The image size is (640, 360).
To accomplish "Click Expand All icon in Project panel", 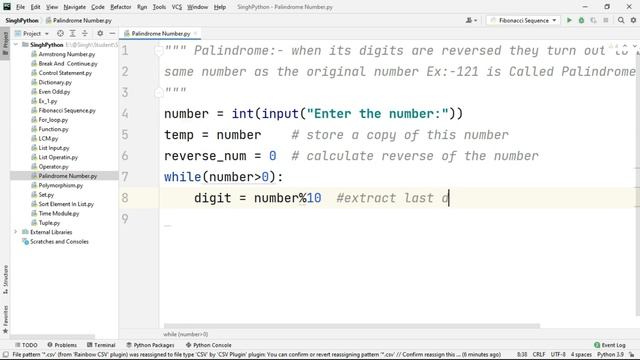I will [72, 33].
